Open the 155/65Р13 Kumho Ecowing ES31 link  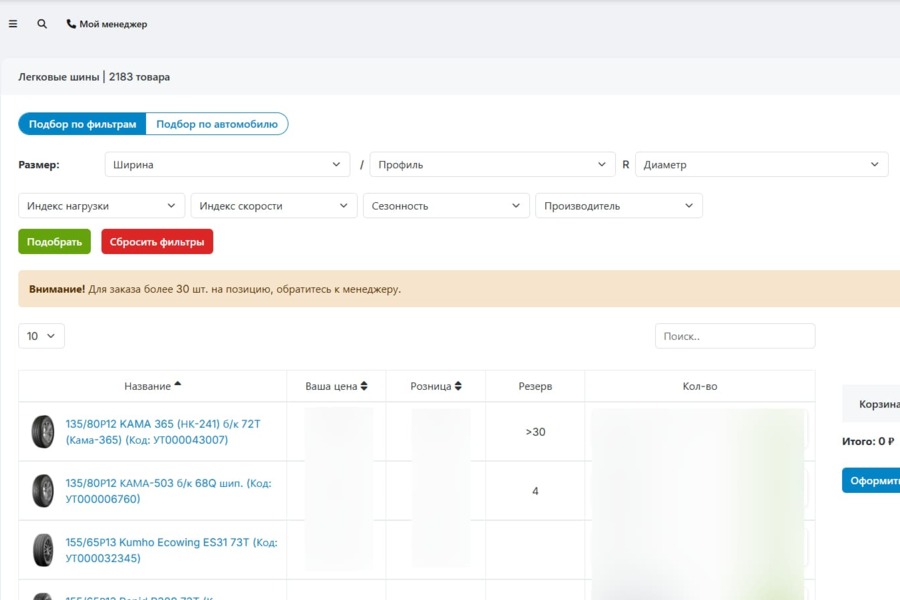pyautogui.click(x=171, y=550)
